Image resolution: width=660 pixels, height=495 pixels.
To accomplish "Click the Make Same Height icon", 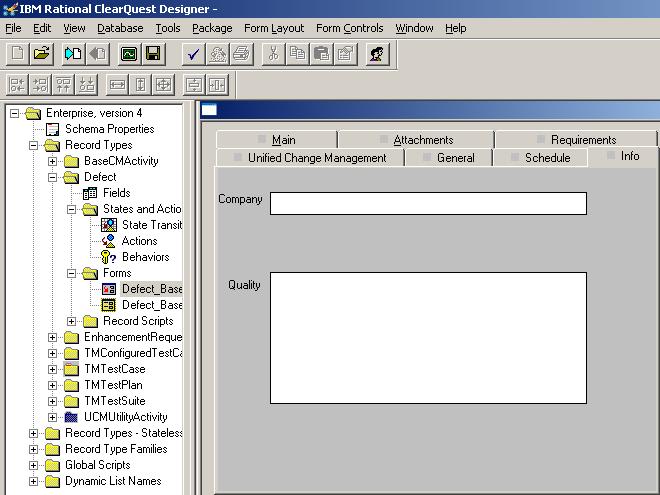I will 140,85.
